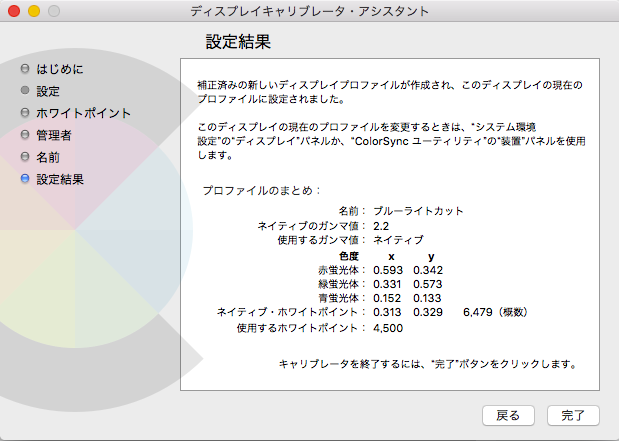Click the red phosphor x value 0.593
The width and height of the screenshot is (619, 441).
(x=388, y=270)
